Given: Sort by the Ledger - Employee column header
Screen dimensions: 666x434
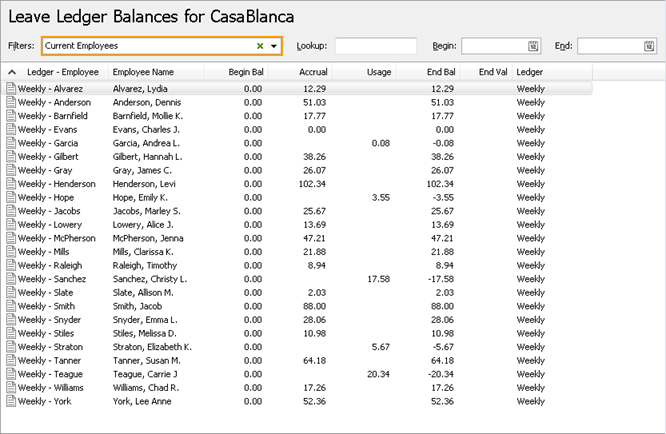Looking at the screenshot, I should pos(64,72).
